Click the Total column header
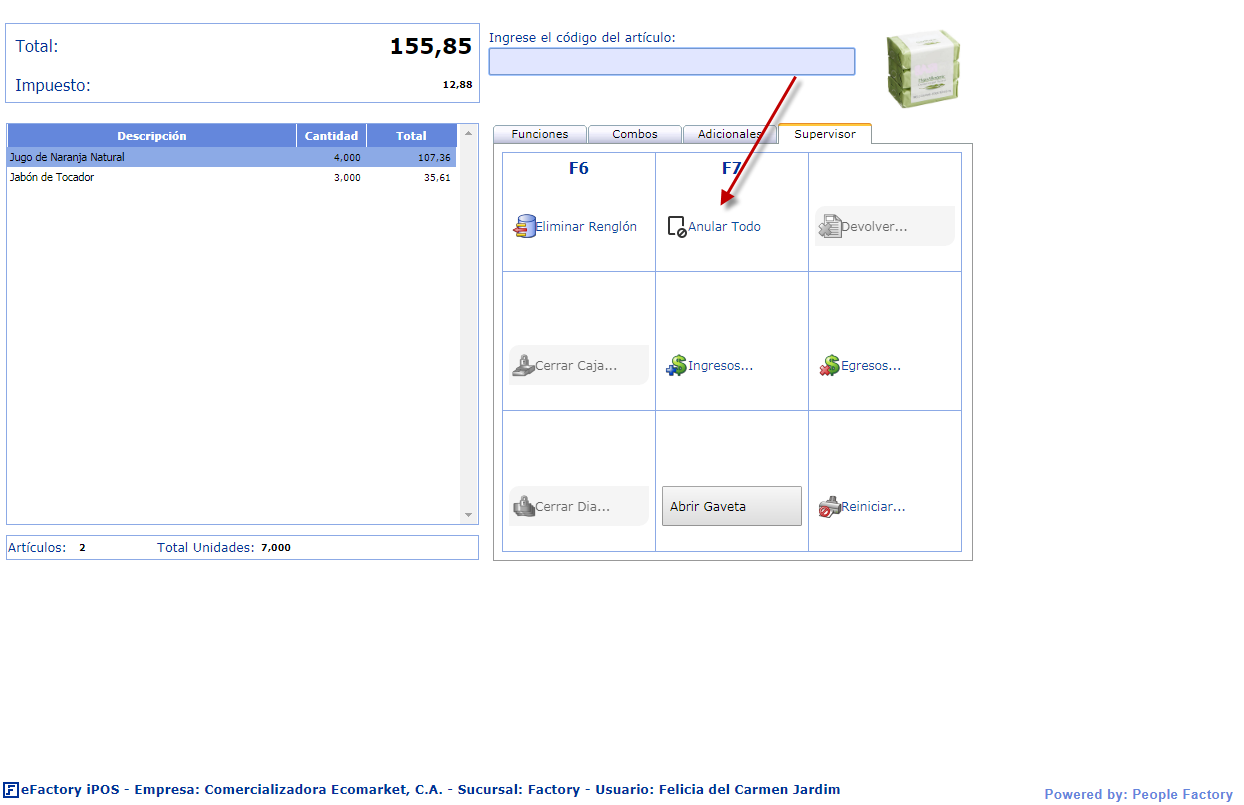Screen dimensions: 1244x805 click(412, 136)
